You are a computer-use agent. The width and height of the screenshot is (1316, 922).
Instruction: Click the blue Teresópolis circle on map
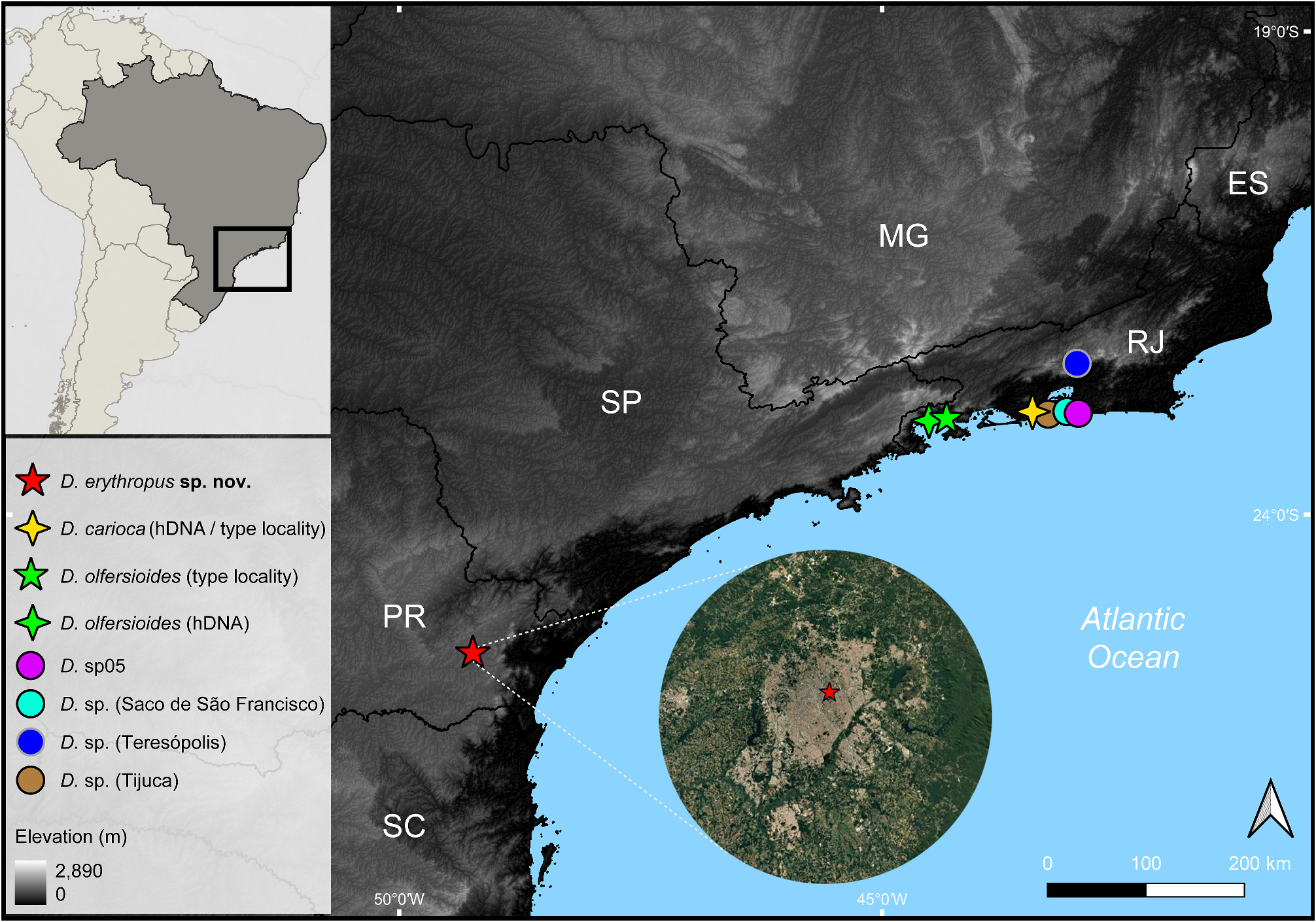(1077, 363)
